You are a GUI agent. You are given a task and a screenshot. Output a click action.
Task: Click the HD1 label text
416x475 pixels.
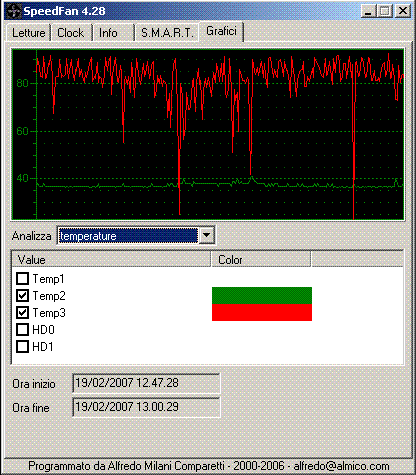tap(43, 347)
